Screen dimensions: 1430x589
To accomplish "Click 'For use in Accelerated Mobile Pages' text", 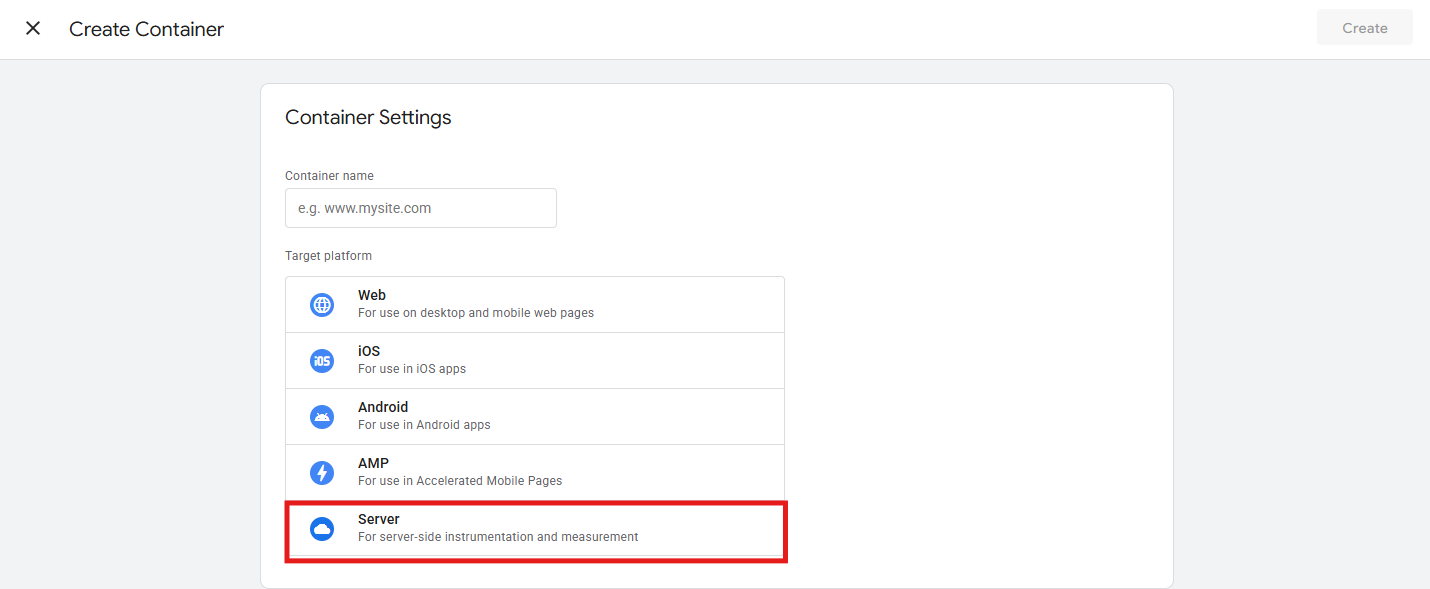I will point(460,481).
